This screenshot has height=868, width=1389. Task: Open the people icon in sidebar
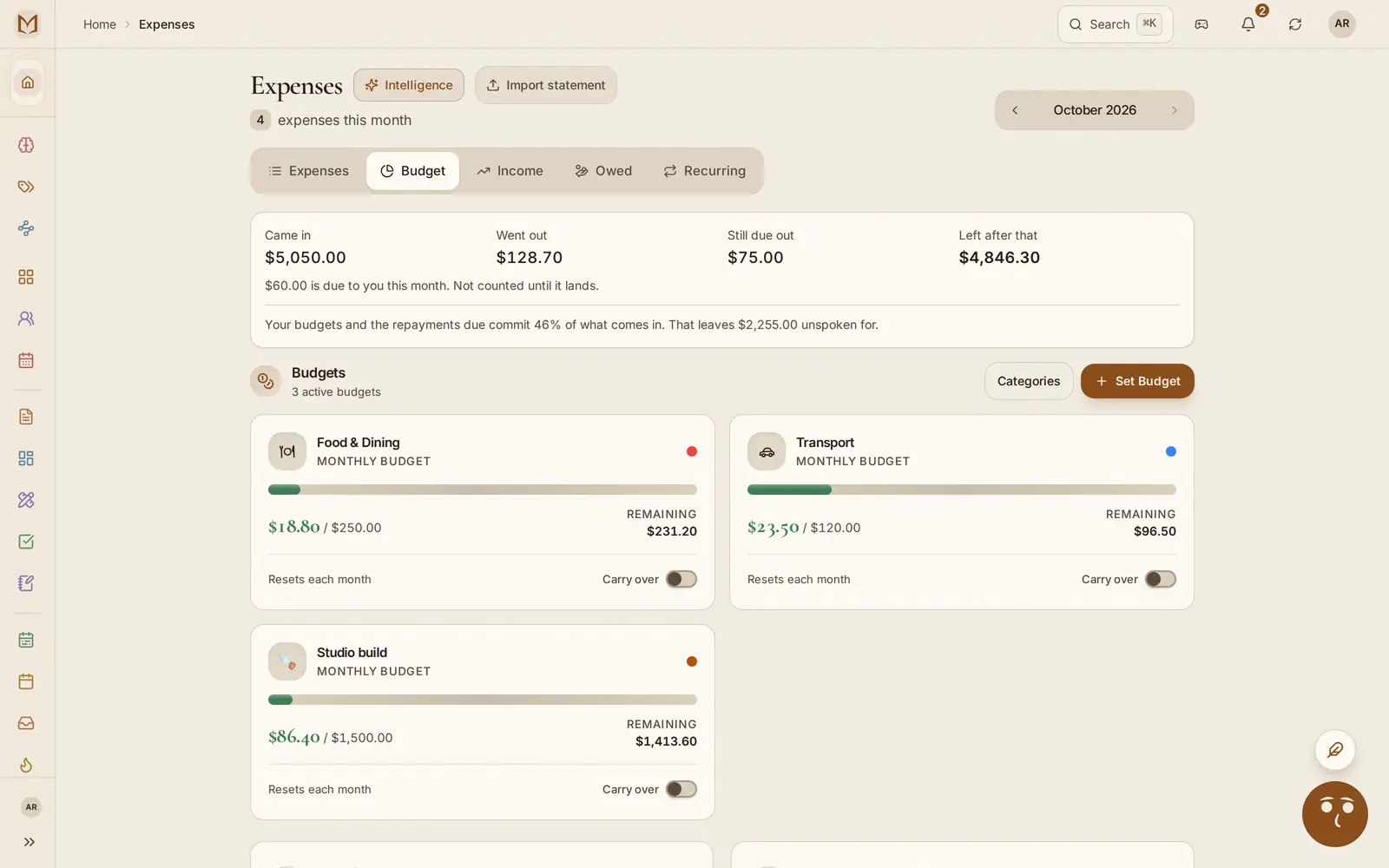[x=26, y=319]
